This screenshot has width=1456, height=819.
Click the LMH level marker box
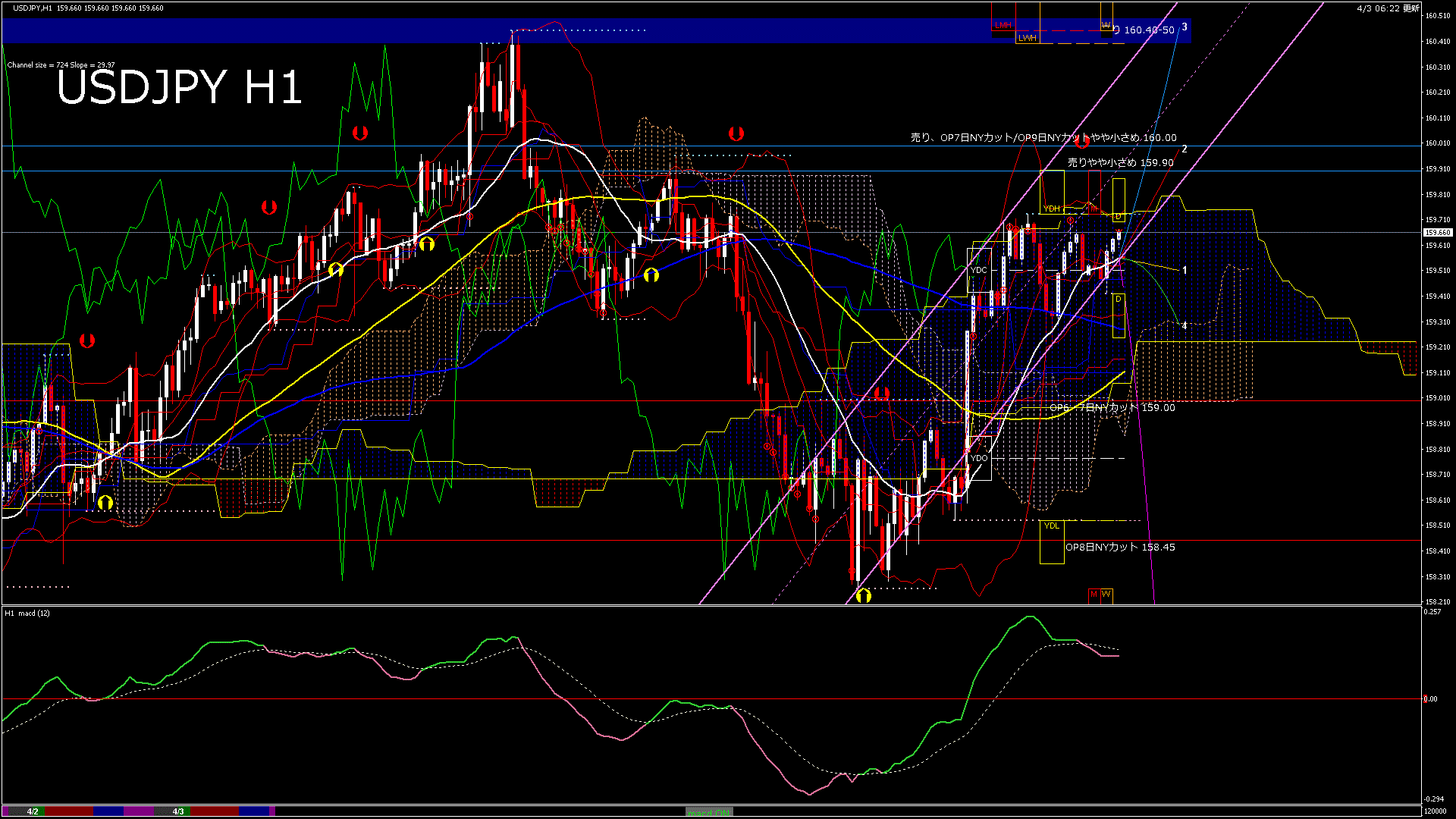(1003, 26)
